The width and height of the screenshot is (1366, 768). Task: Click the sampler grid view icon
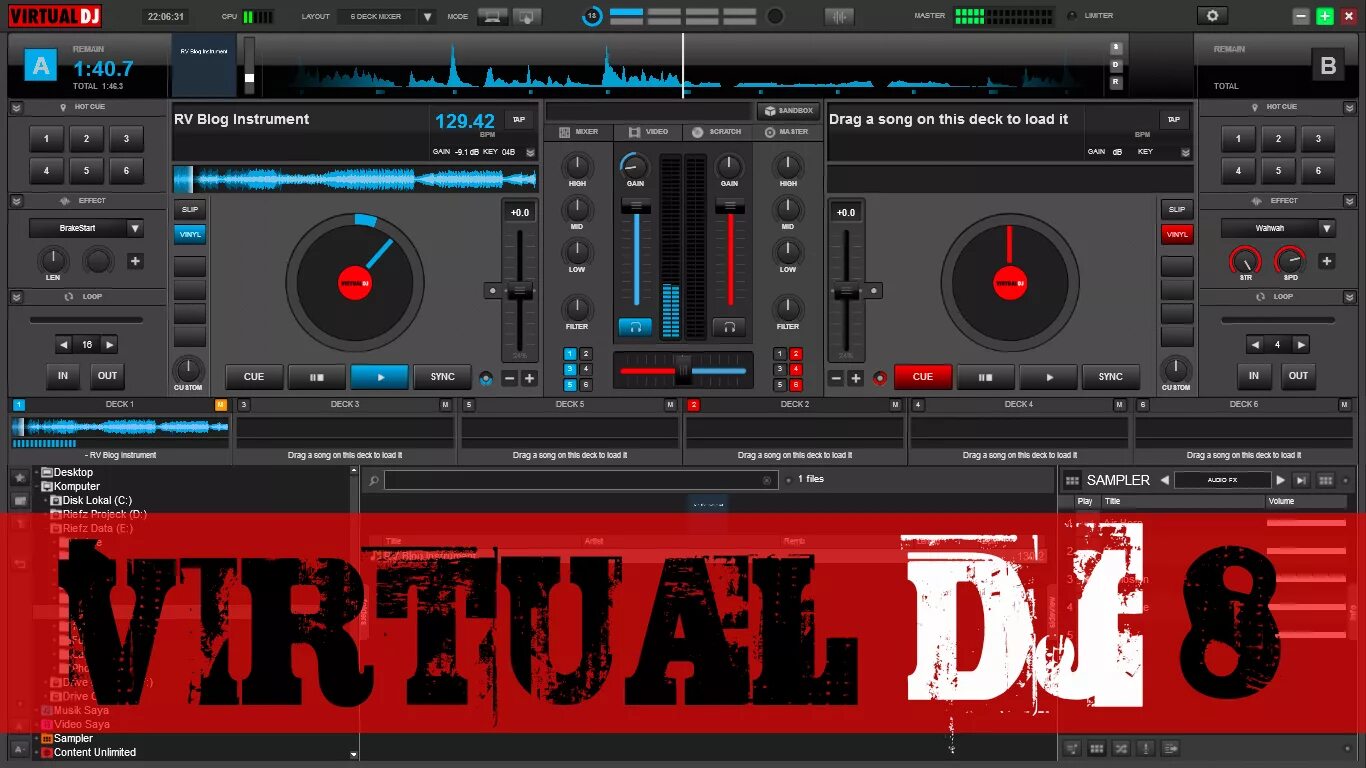tap(1326, 480)
